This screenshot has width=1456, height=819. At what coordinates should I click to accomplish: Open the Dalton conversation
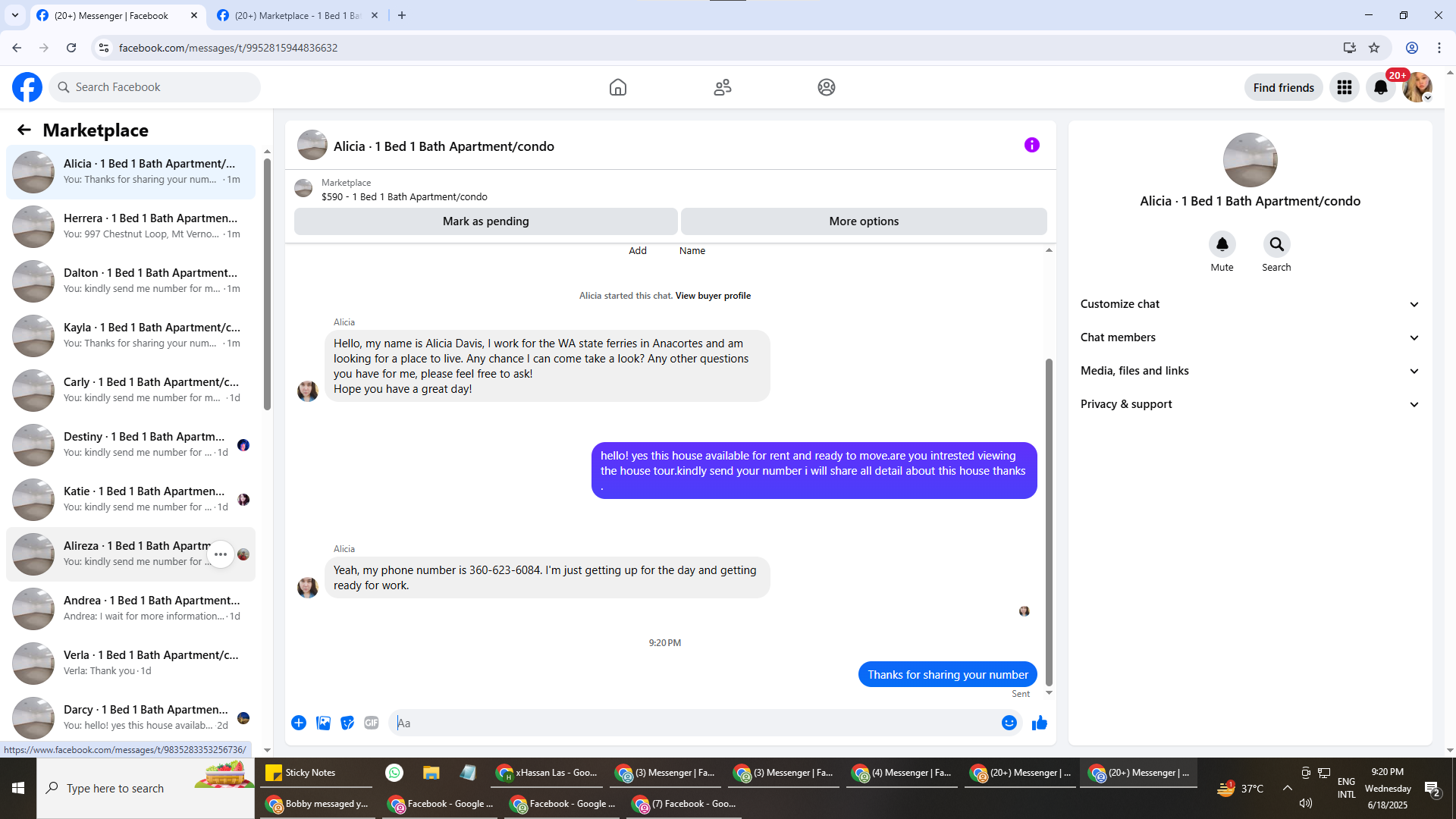pyautogui.click(x=130, y=281)
